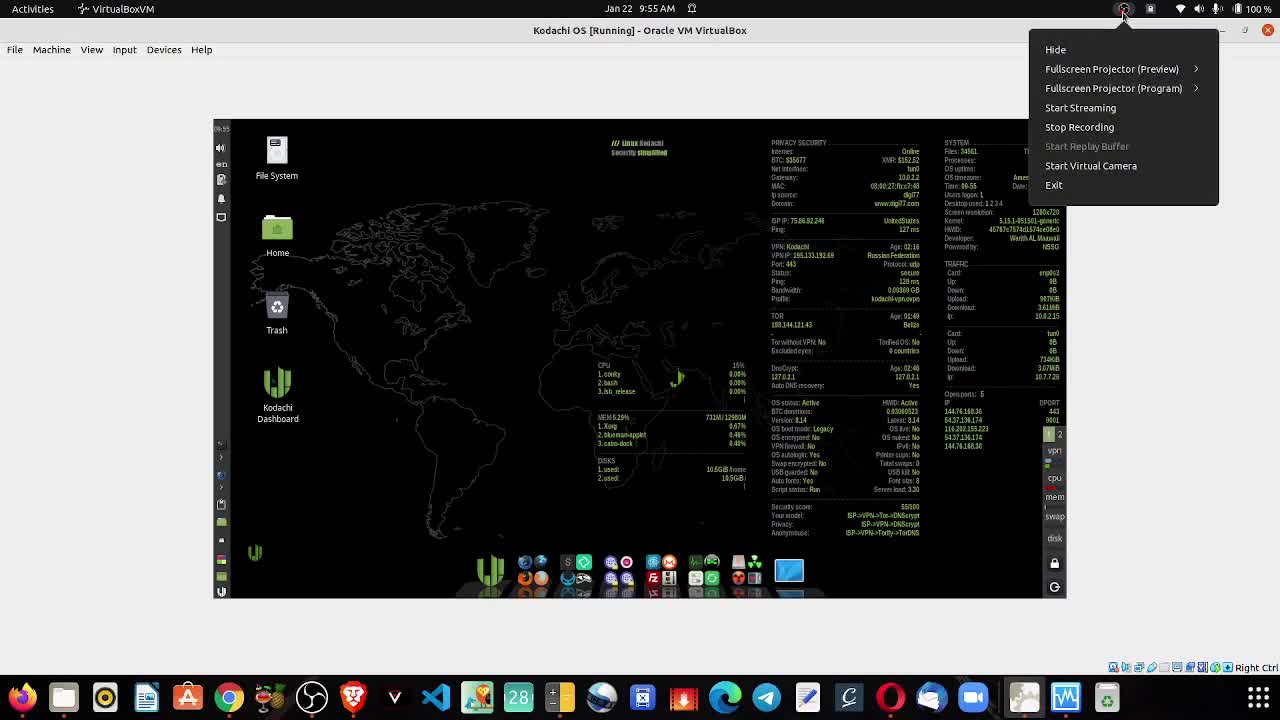Screen dimensions: 1280x720
Task: Open Wi-Fi status from system tray
Action: [1180, 9]
